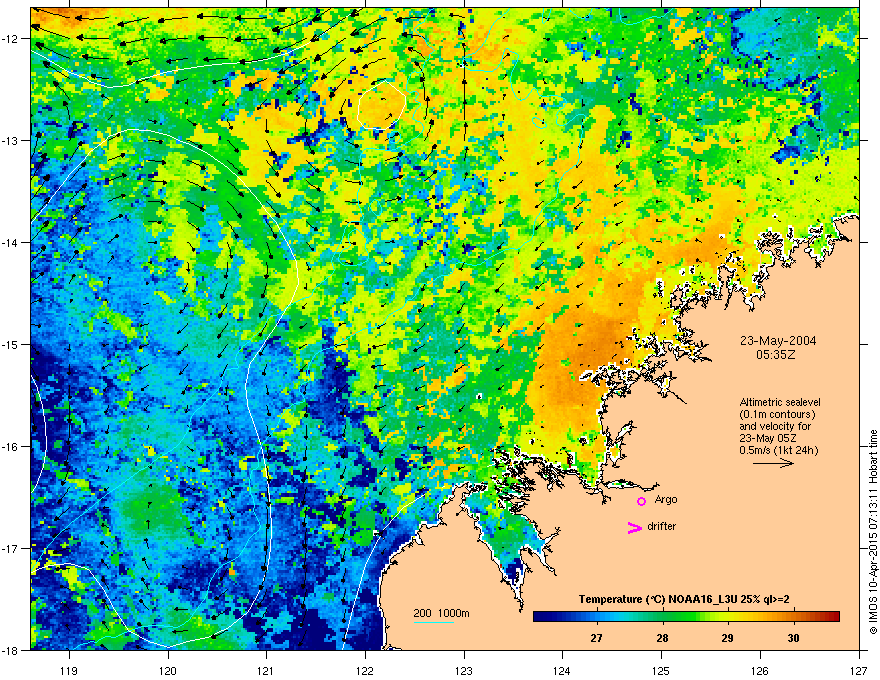This screenshot has height=680, width=880.
Task: Click the longitude 127 axis label
Action: coord(859,671)
